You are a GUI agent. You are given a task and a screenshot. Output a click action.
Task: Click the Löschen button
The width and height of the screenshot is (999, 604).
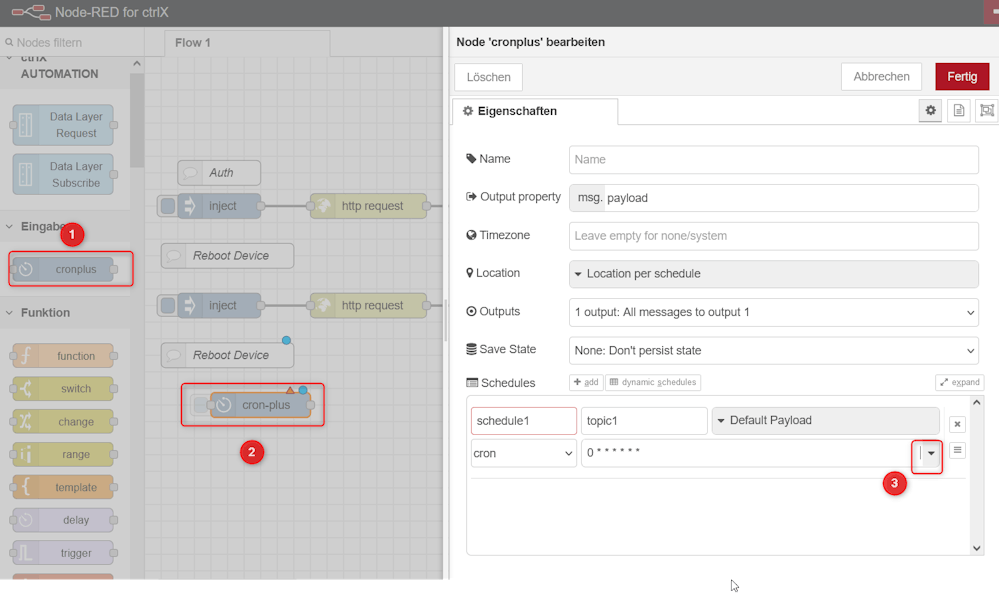[489, 77]
